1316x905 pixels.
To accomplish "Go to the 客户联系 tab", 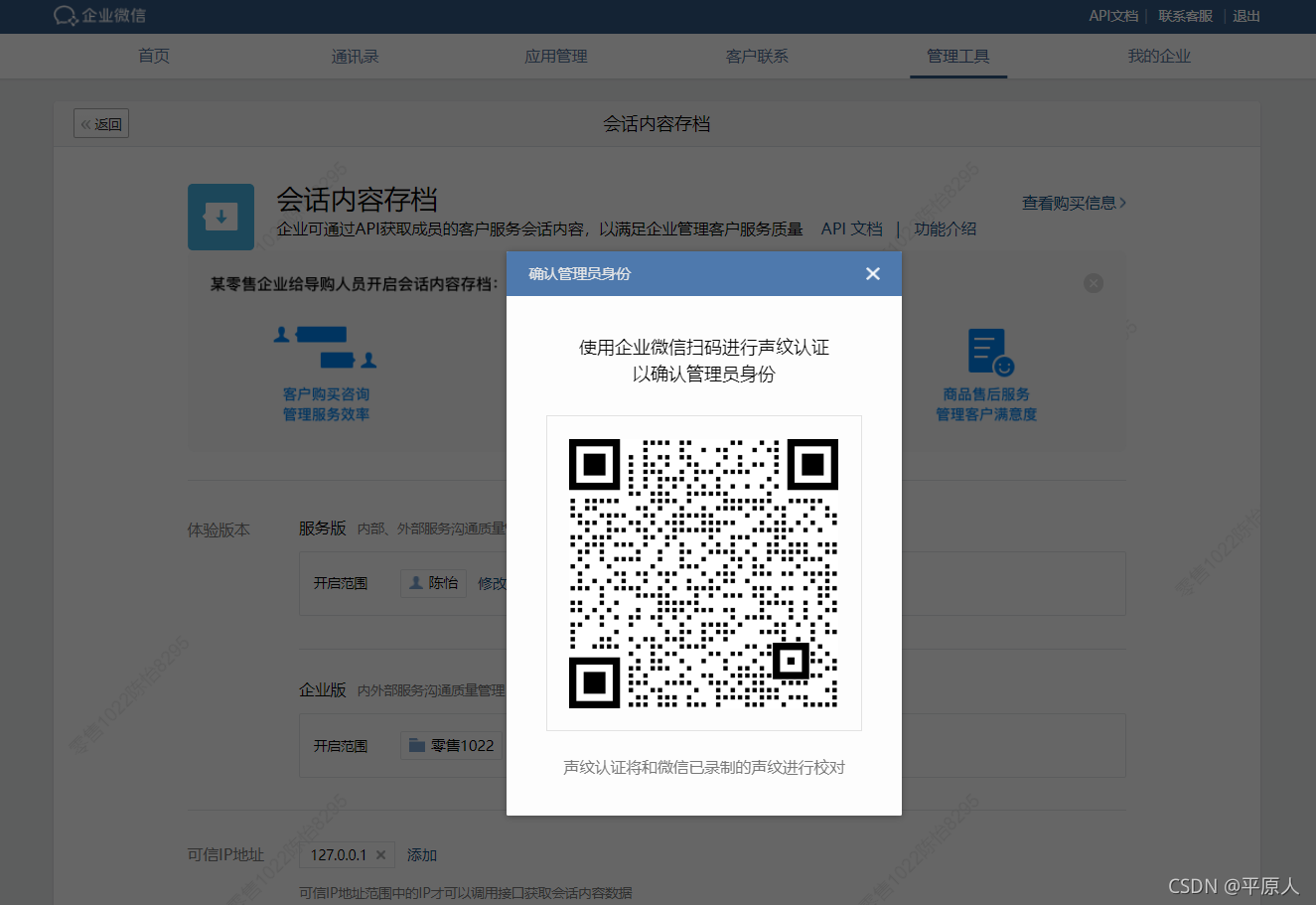I will pyautogui.click(x=757, y=56).
